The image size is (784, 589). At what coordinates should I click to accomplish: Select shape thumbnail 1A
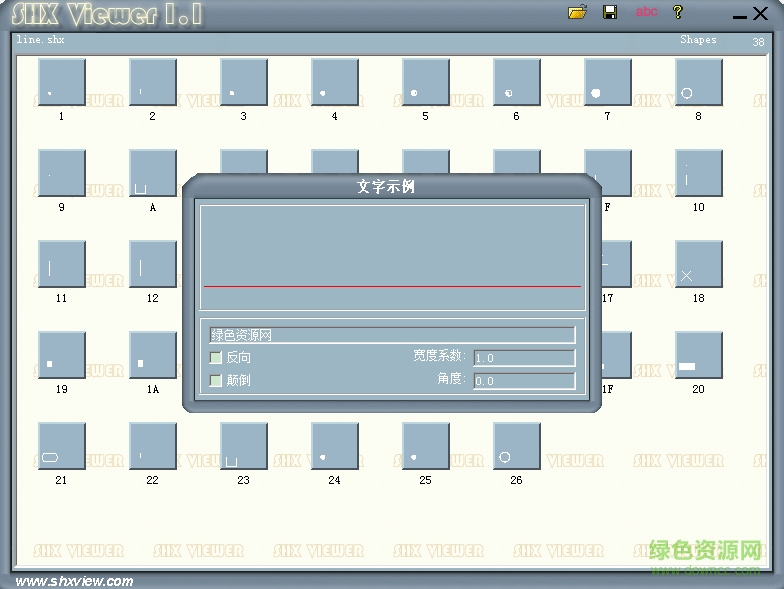coord(153,355)
